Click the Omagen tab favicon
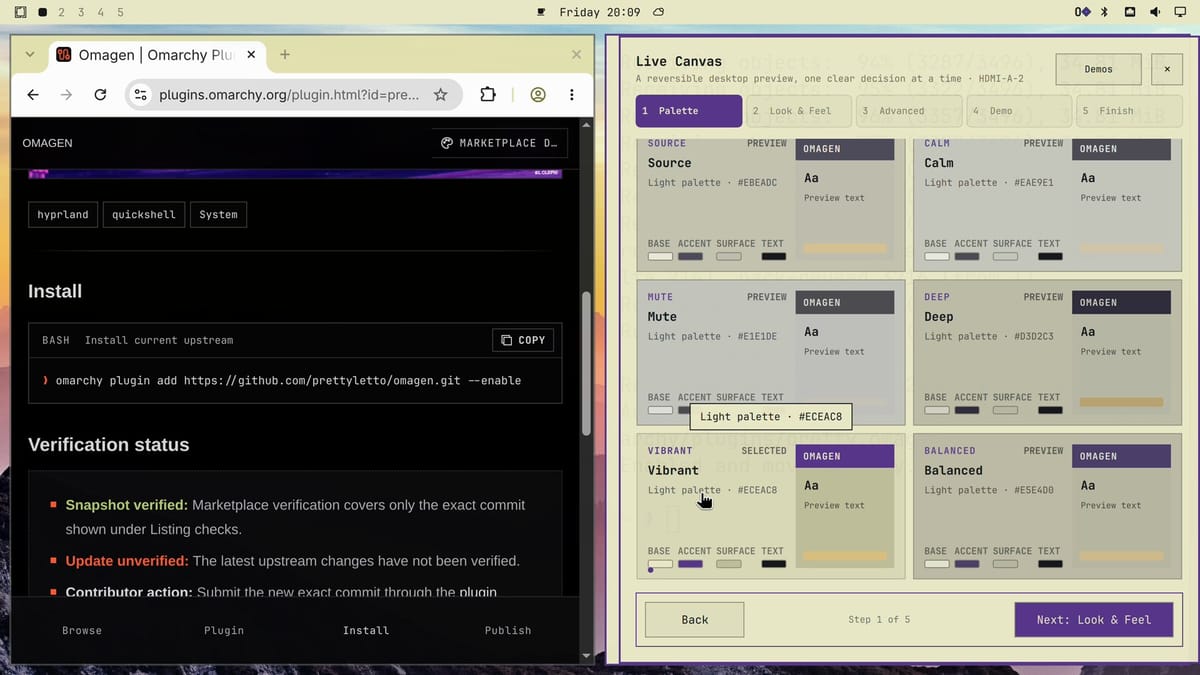1200x675 pixels. pos(63,54)
